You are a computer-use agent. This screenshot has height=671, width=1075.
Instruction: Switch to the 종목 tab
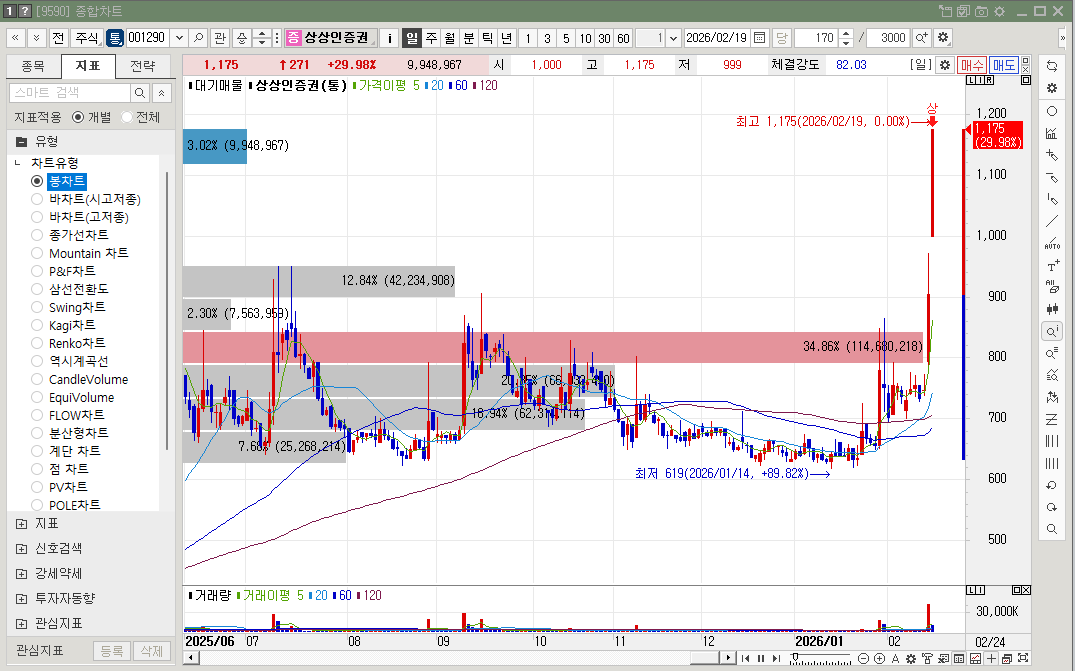click(33, 66)
